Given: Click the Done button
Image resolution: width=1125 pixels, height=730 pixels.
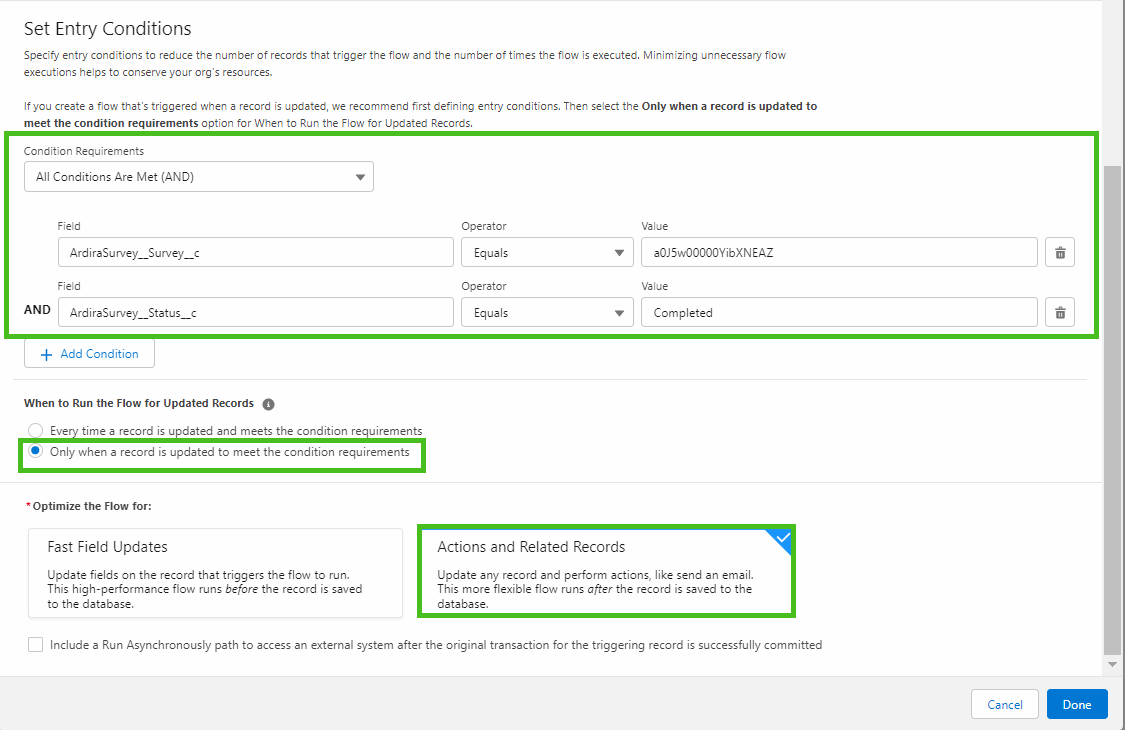Looking at the screenshot, I should 1077,704.
